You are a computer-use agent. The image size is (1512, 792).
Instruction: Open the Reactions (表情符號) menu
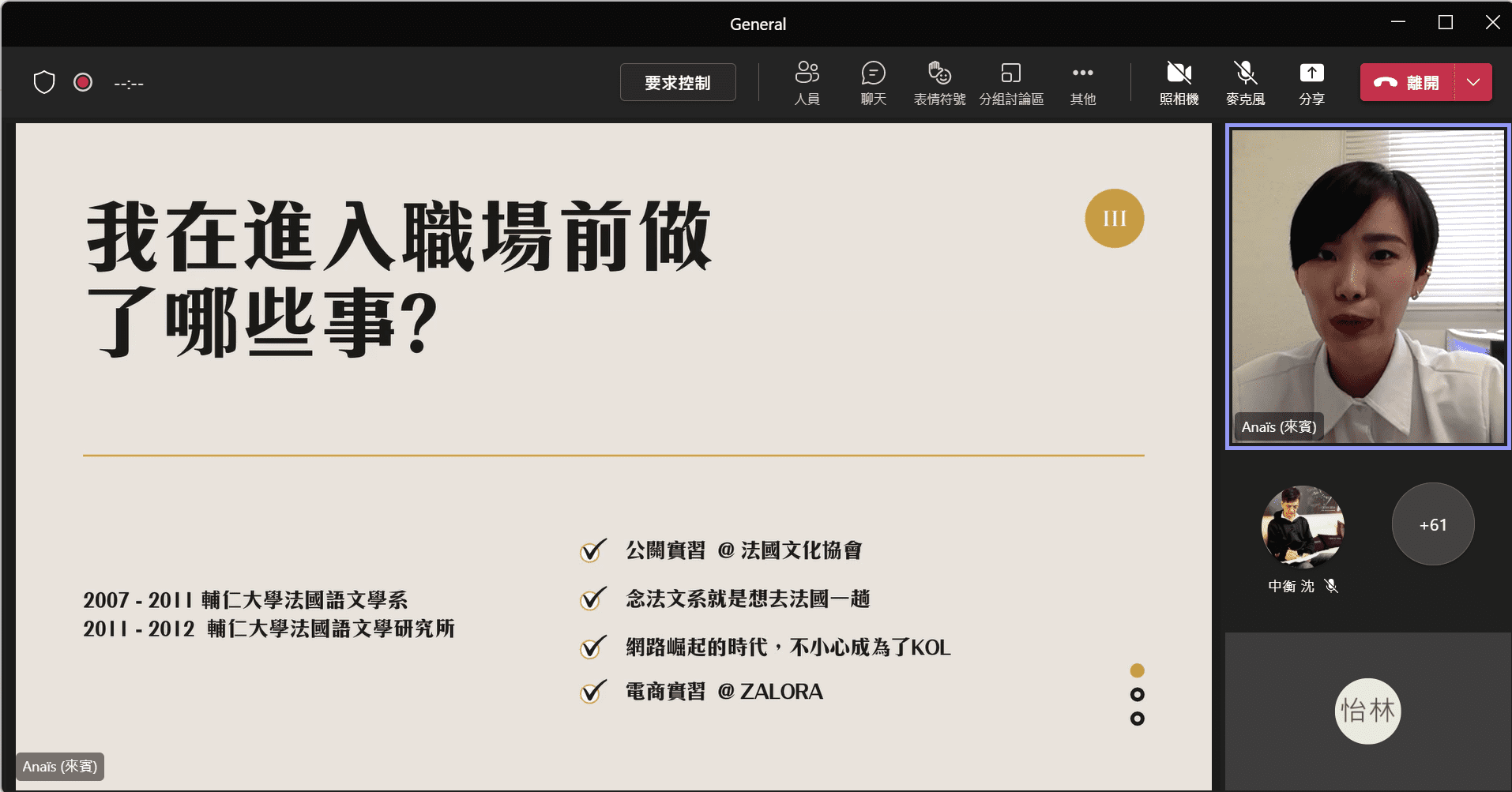click(939, 83)
